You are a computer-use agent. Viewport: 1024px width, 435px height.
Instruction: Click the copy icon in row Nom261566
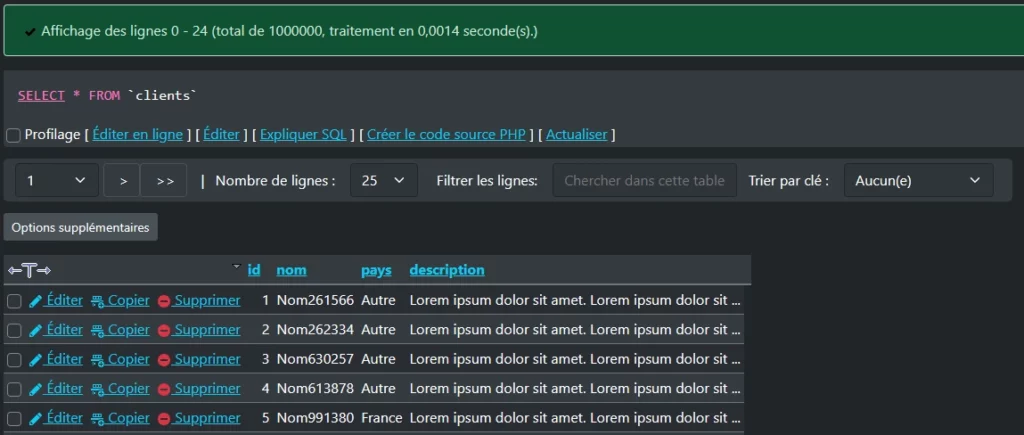pos(98,301)
